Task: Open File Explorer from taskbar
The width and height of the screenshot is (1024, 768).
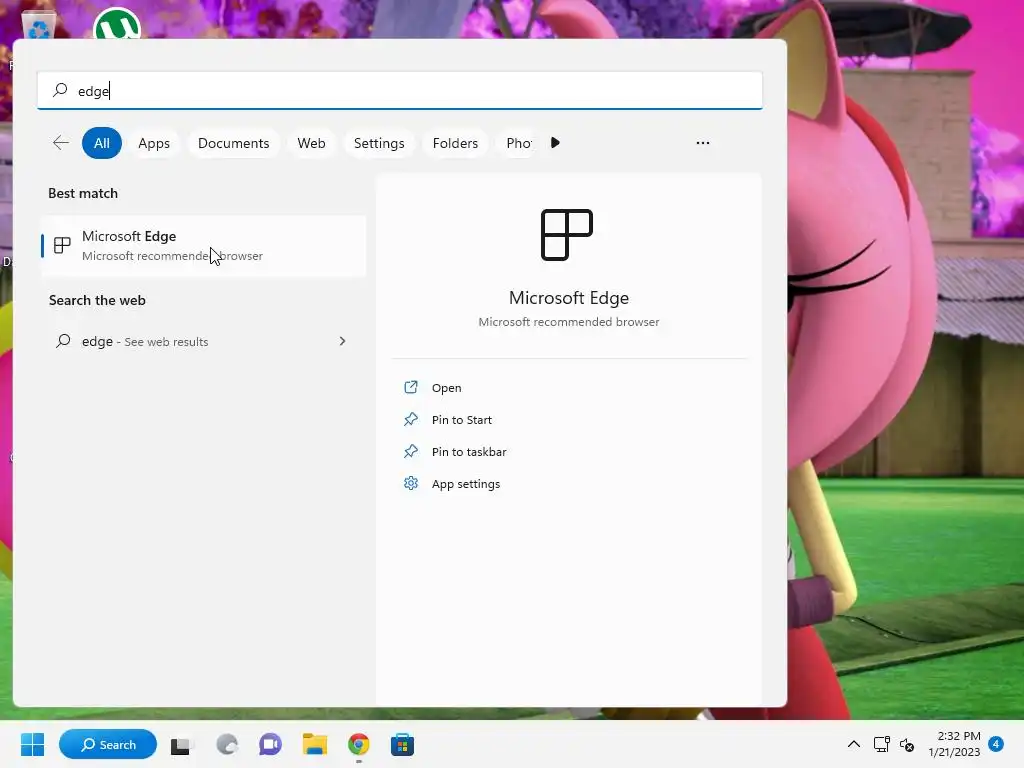Action: tap(315, 745)
